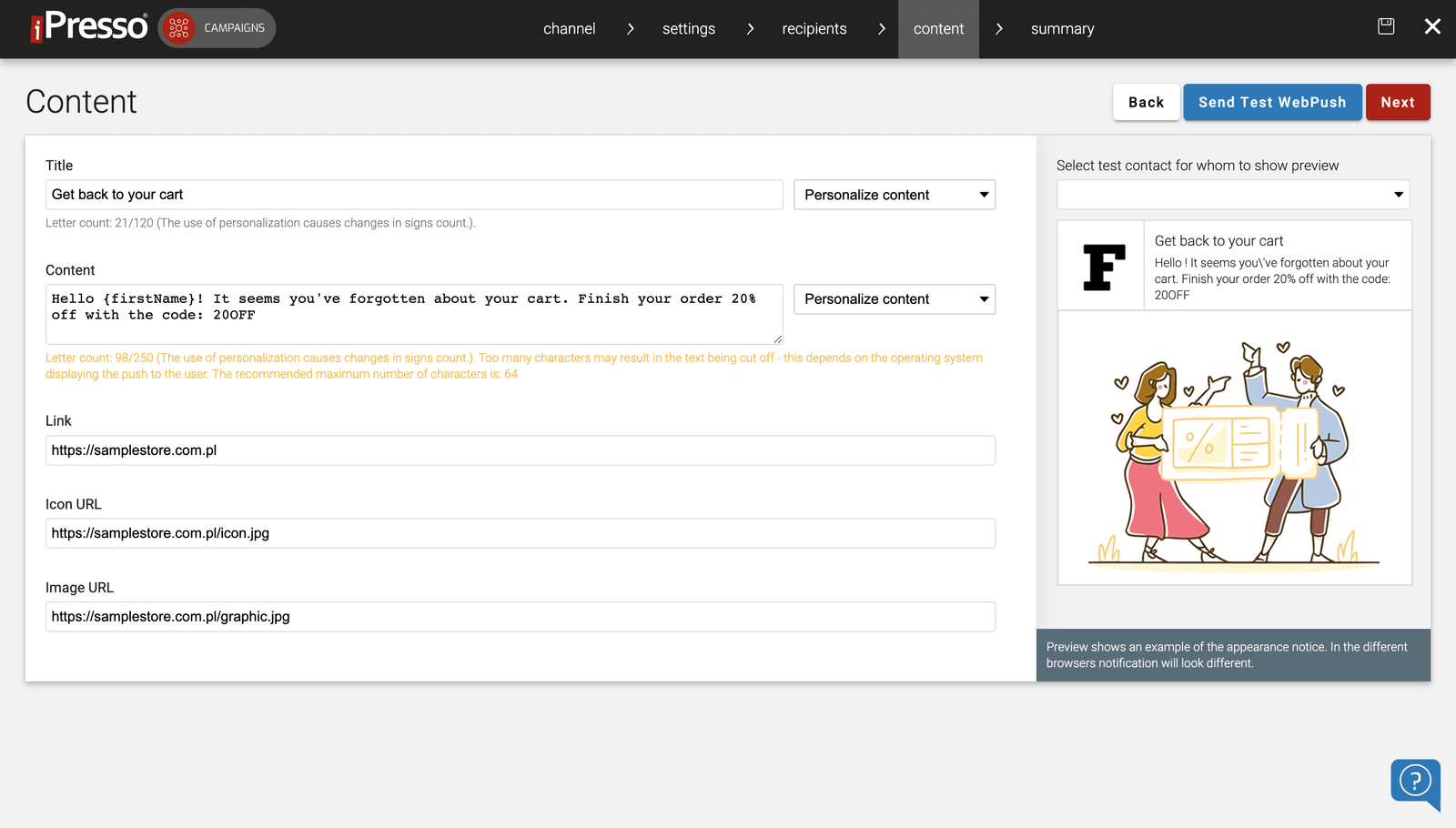Select the CAMPAIGNS pill in the header
1456x828 pixels.
[x=216, y=28]
